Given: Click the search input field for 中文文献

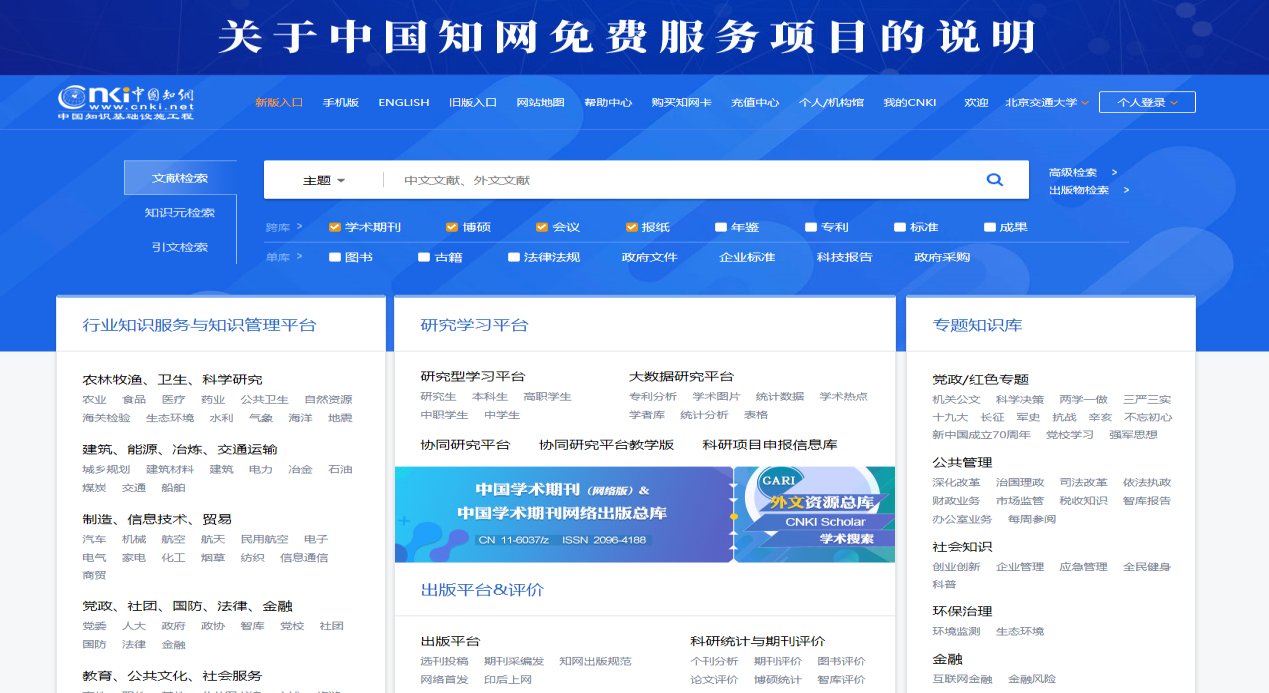Looking at the screenshot, I should pyautogui.click(x=680, y=181).
